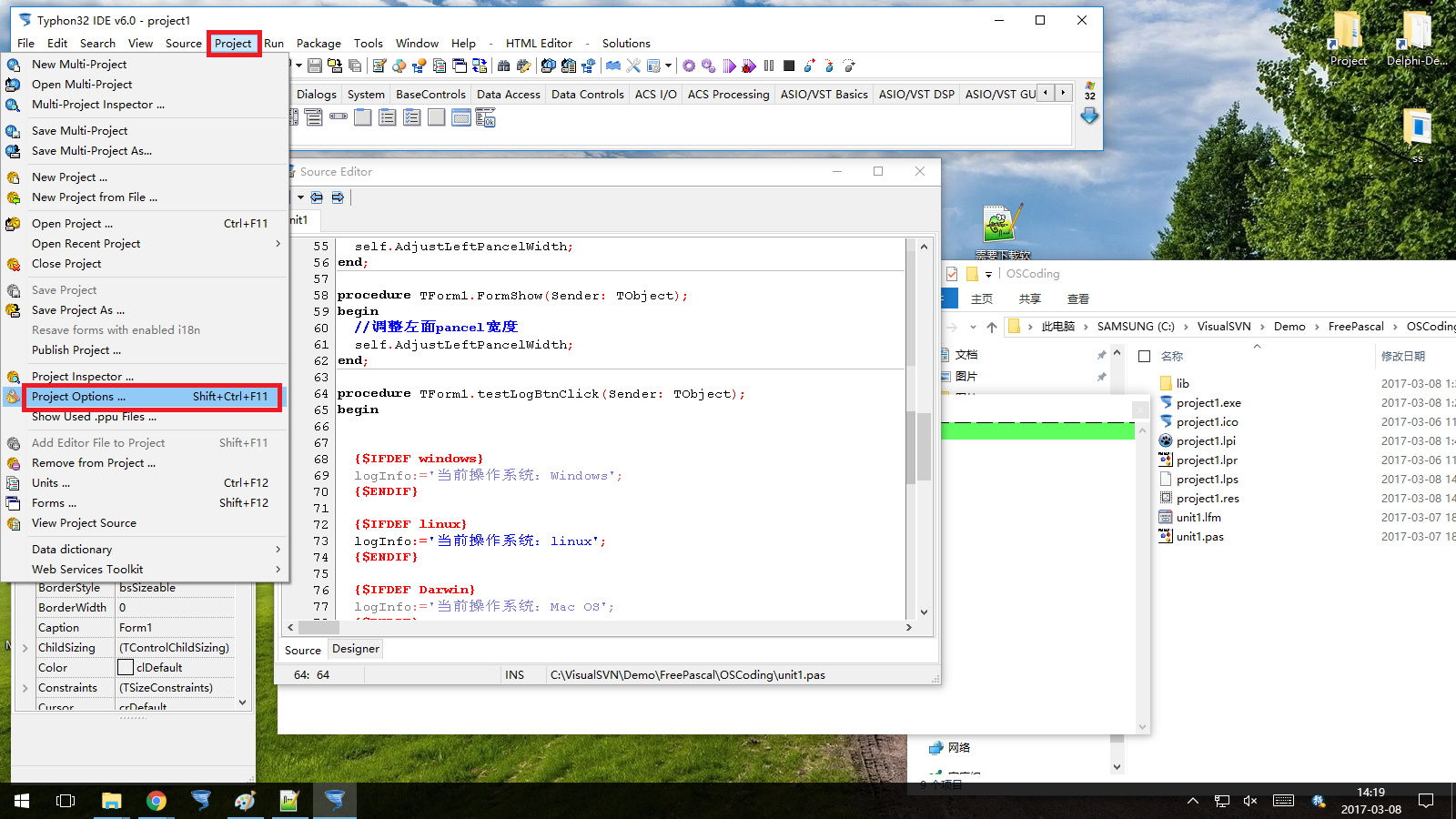The width and height of the screenshot is (1456, 819).
Task: Click the 名称 column header
Action: point(1172,356)
